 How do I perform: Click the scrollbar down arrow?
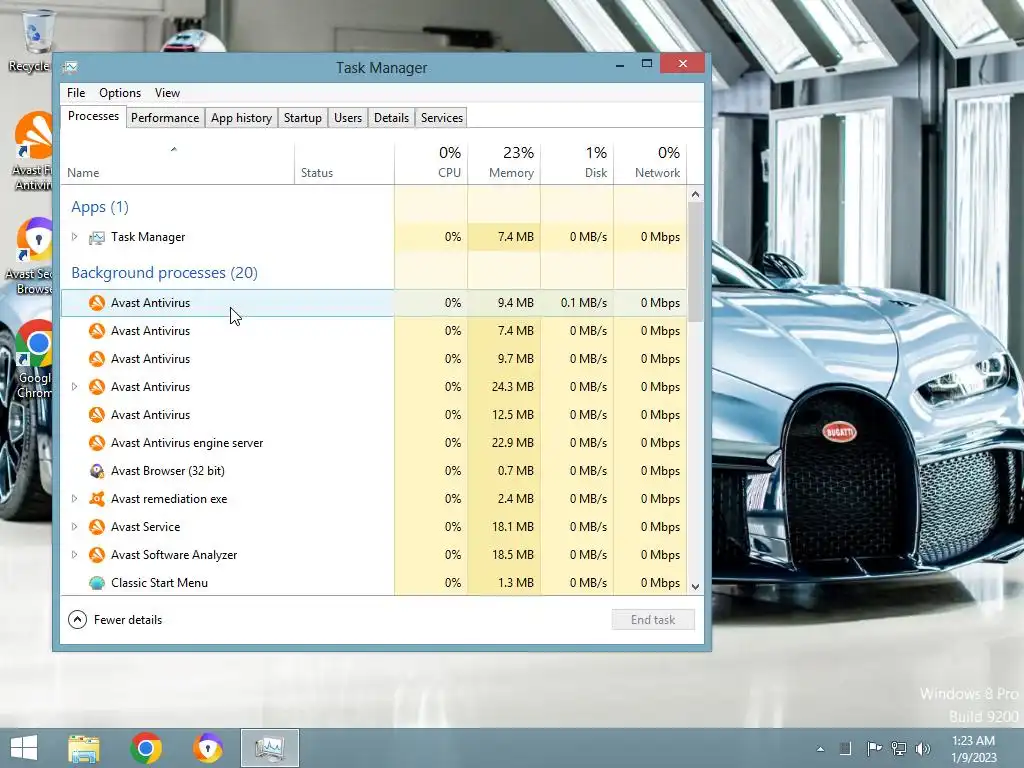pos(696,586)
